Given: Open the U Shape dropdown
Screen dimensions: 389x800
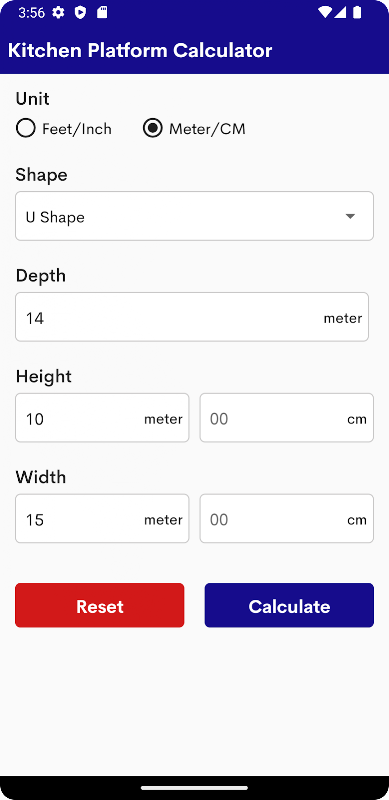Looking at the screenshot, I should point(194,216).
